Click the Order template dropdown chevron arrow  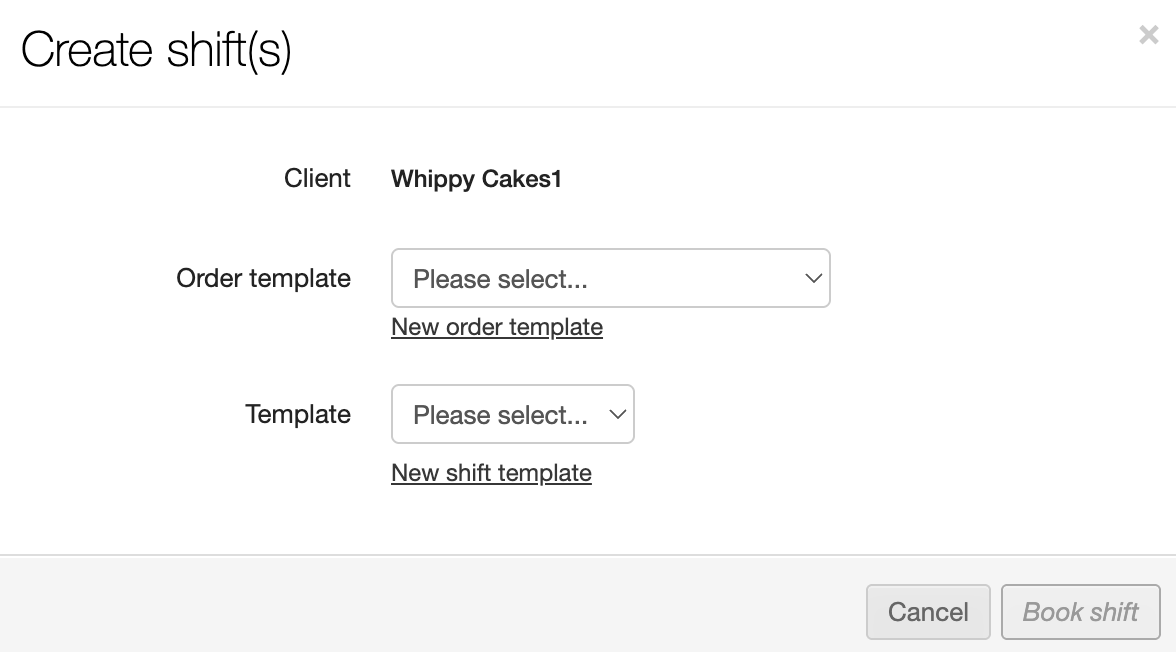click(813, 278)
